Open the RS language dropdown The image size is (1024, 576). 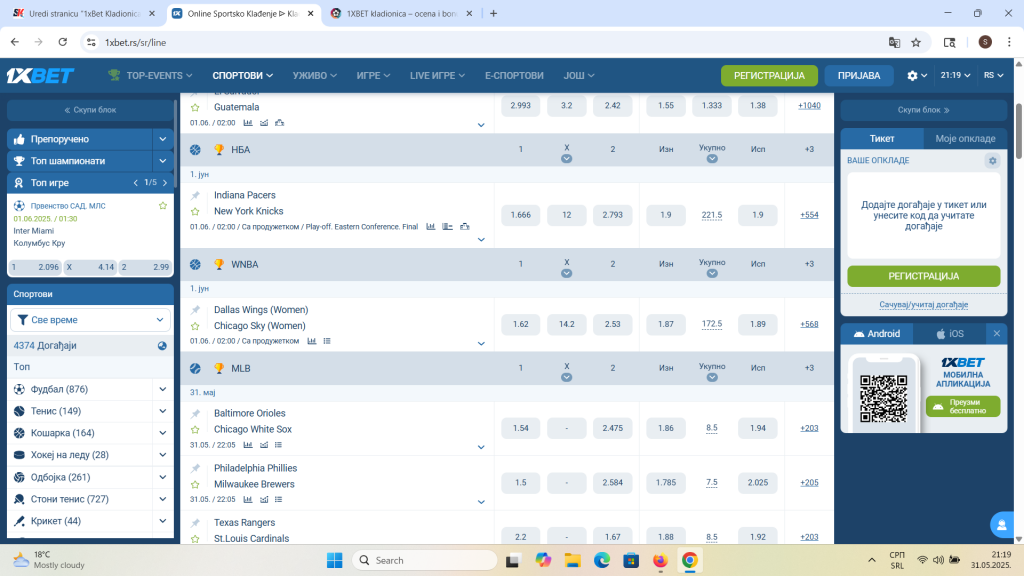(993, 76)
